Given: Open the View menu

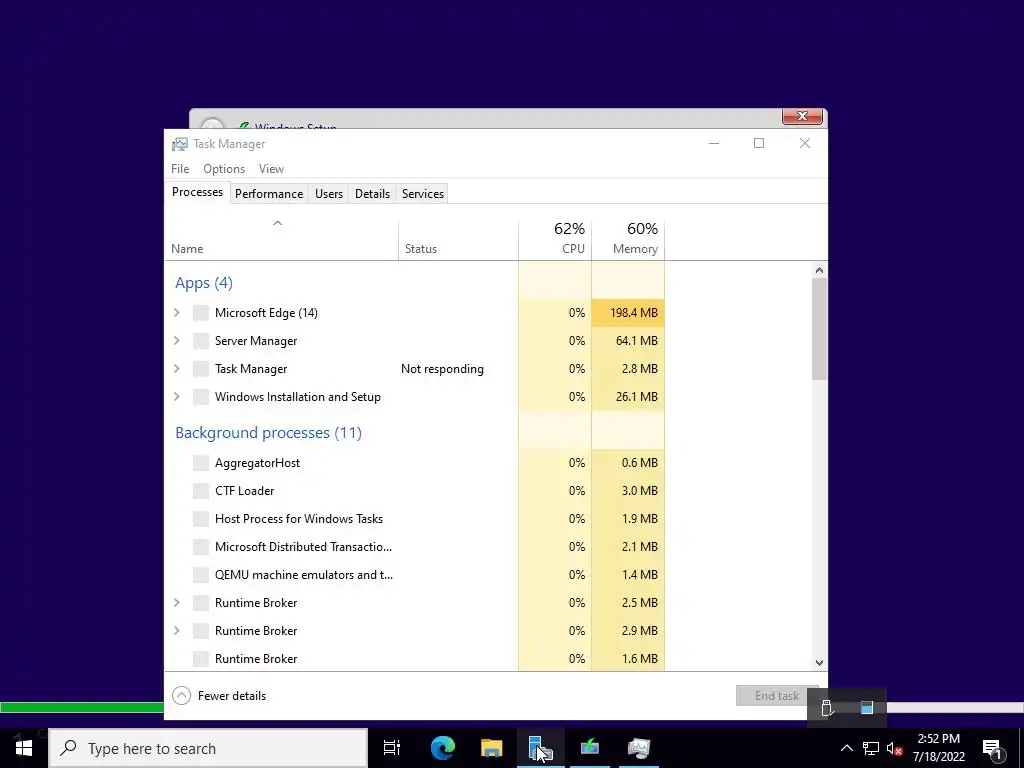Looking at the screenshot, I should pyautogui.click(x=271, y=168).
